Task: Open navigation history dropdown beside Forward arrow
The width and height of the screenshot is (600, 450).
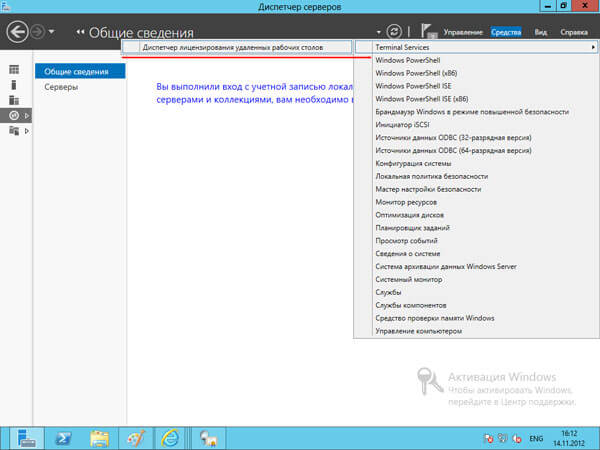Action: [51, 32]
